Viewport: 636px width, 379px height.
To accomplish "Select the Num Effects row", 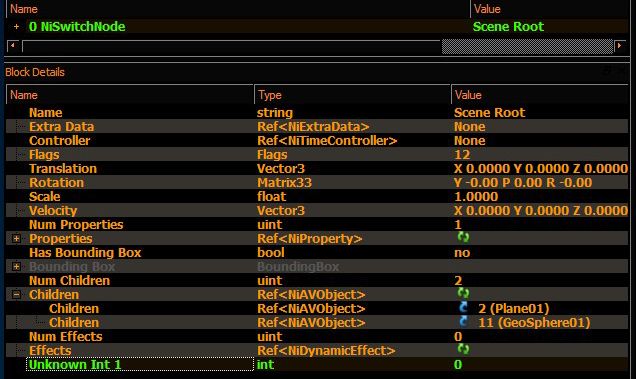I will click(x=317, y=336).
